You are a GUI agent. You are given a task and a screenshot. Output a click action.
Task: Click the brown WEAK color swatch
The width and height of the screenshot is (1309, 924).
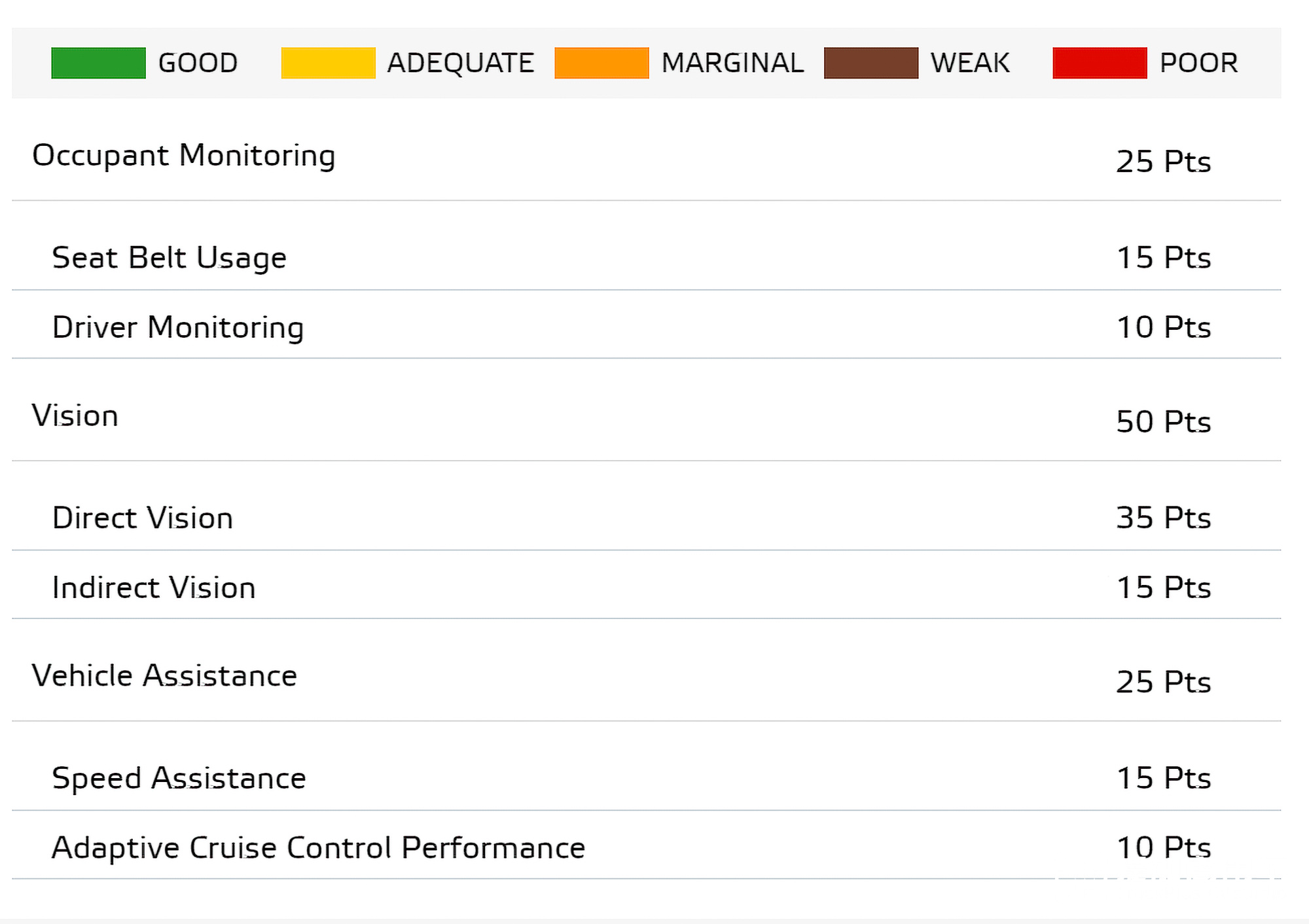click(x=870, y=63)
